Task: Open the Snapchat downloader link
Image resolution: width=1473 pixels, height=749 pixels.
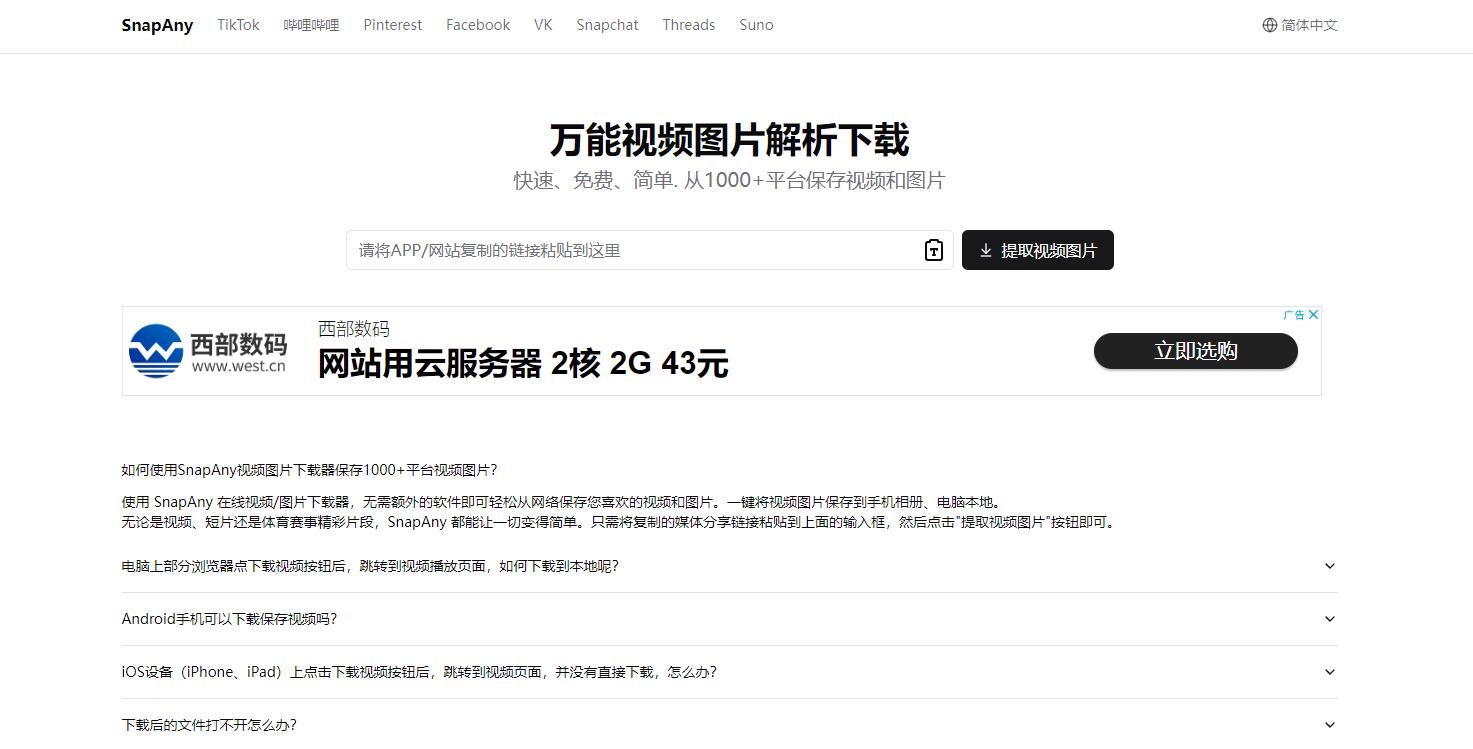Action: [607, 25]
